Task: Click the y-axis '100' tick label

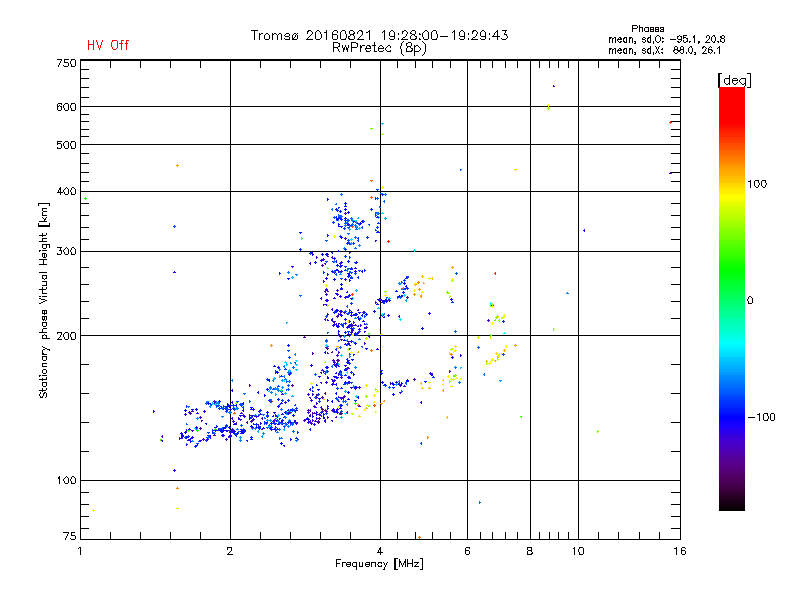Action: coord(66,481)
